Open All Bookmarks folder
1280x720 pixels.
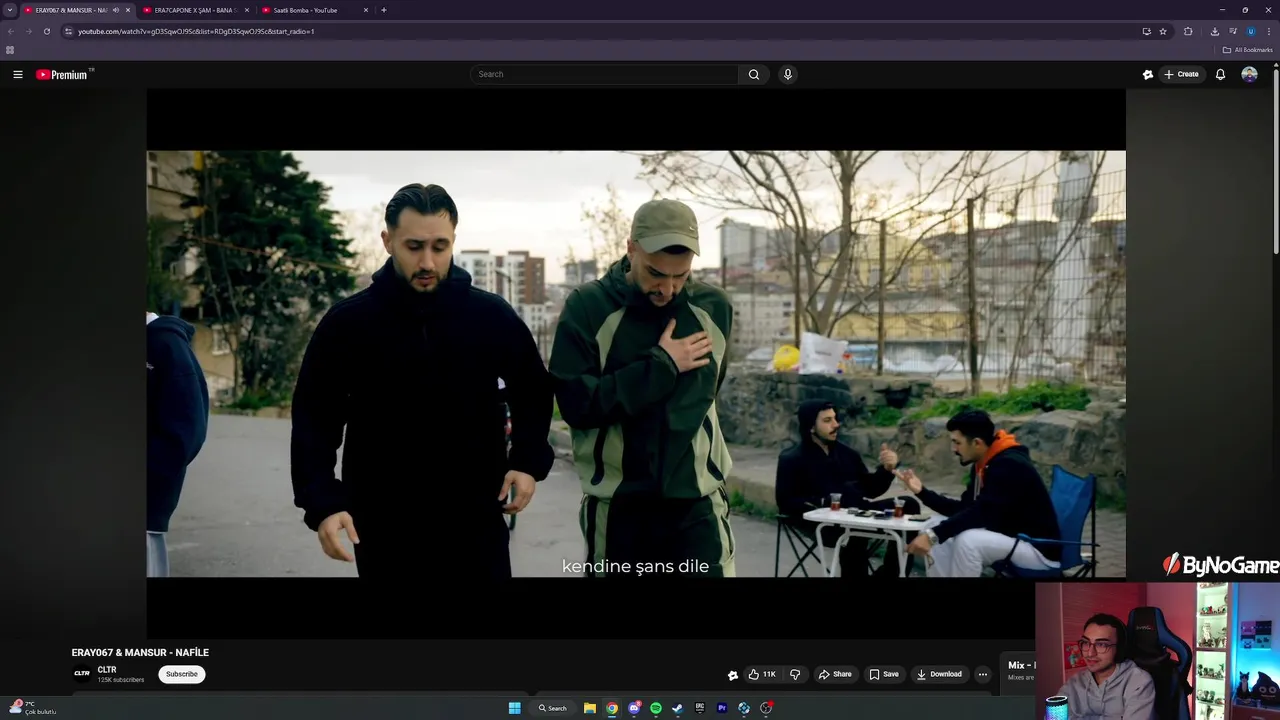[x=1247, y=50]
